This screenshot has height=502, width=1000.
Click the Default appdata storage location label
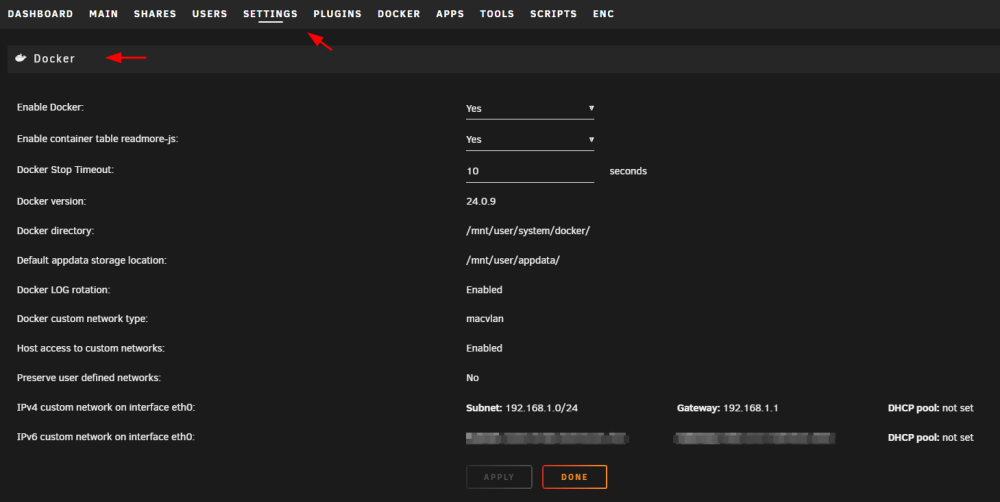92,260
